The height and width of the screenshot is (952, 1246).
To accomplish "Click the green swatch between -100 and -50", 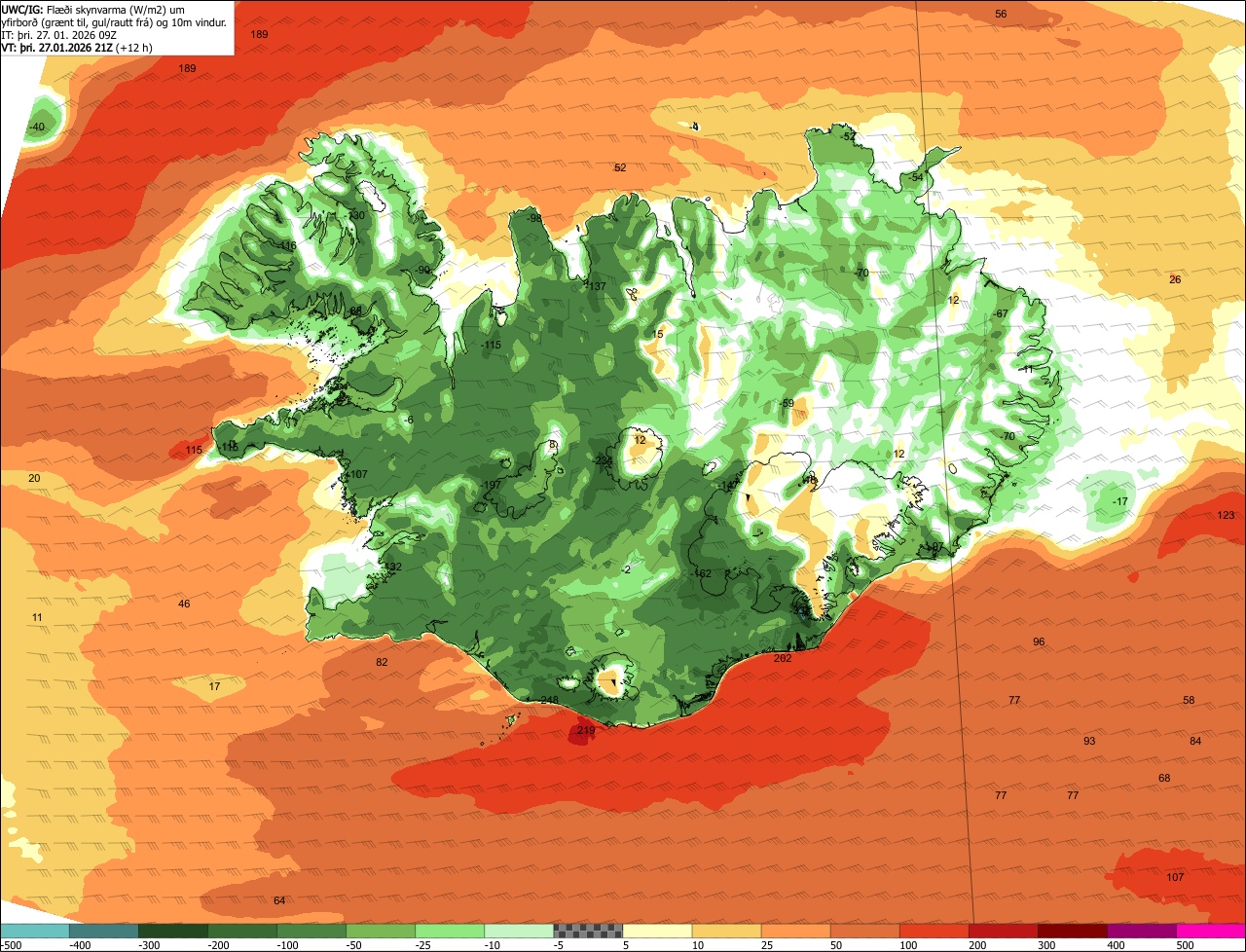I will [311, 932].
